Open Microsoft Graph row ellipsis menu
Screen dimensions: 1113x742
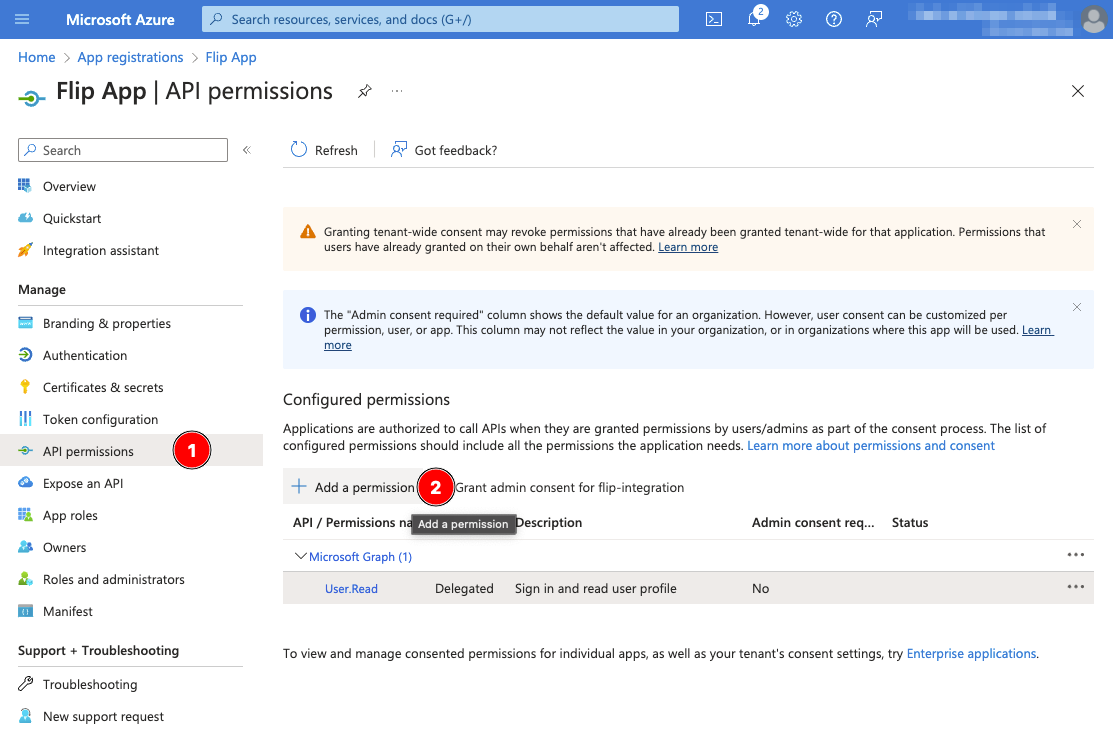[1075, 555]
